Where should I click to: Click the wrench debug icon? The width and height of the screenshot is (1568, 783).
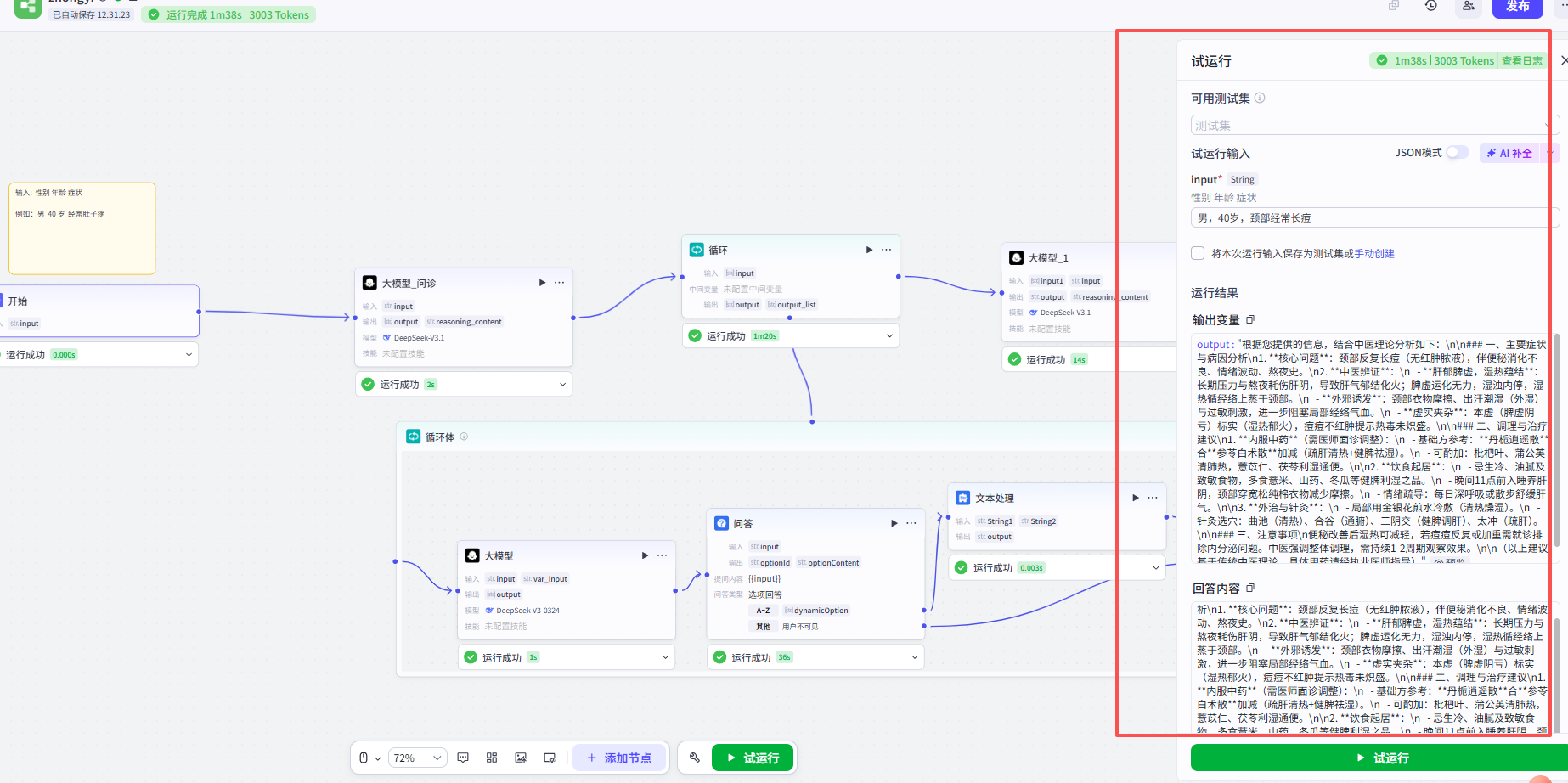[695, 758]
